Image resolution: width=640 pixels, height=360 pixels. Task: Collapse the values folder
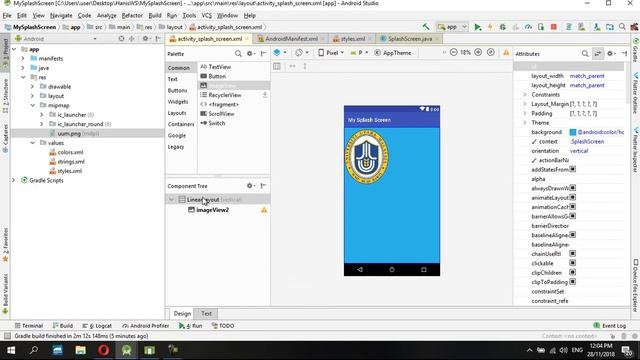pyautogui.click(x=32, y=143)
